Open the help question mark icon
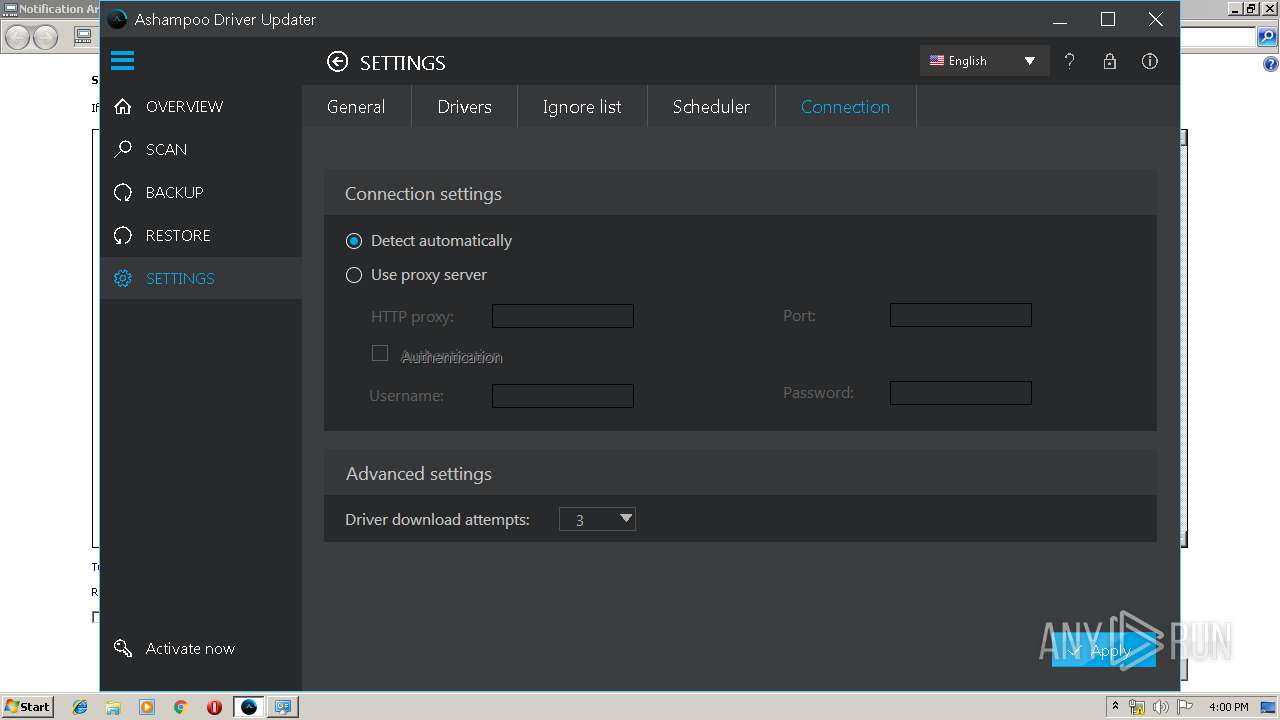Image resolution: width=1280 pixels, height=720 pixels. click(1069, 61)
